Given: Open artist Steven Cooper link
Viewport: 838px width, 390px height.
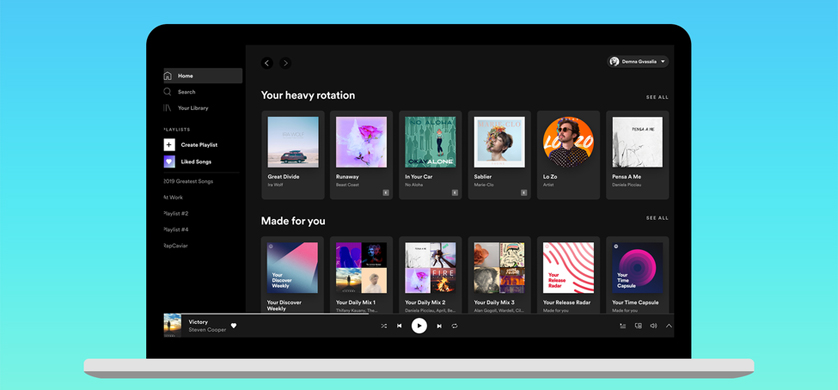Looking at the screenshot, I should [x=207, y=330].
